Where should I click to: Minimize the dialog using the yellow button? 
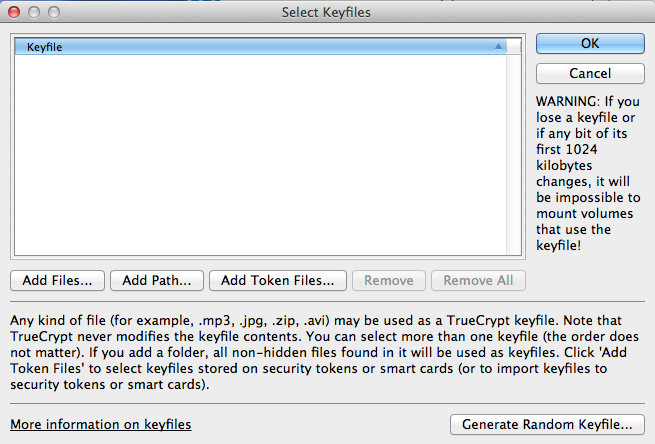(x=33, y=13)
